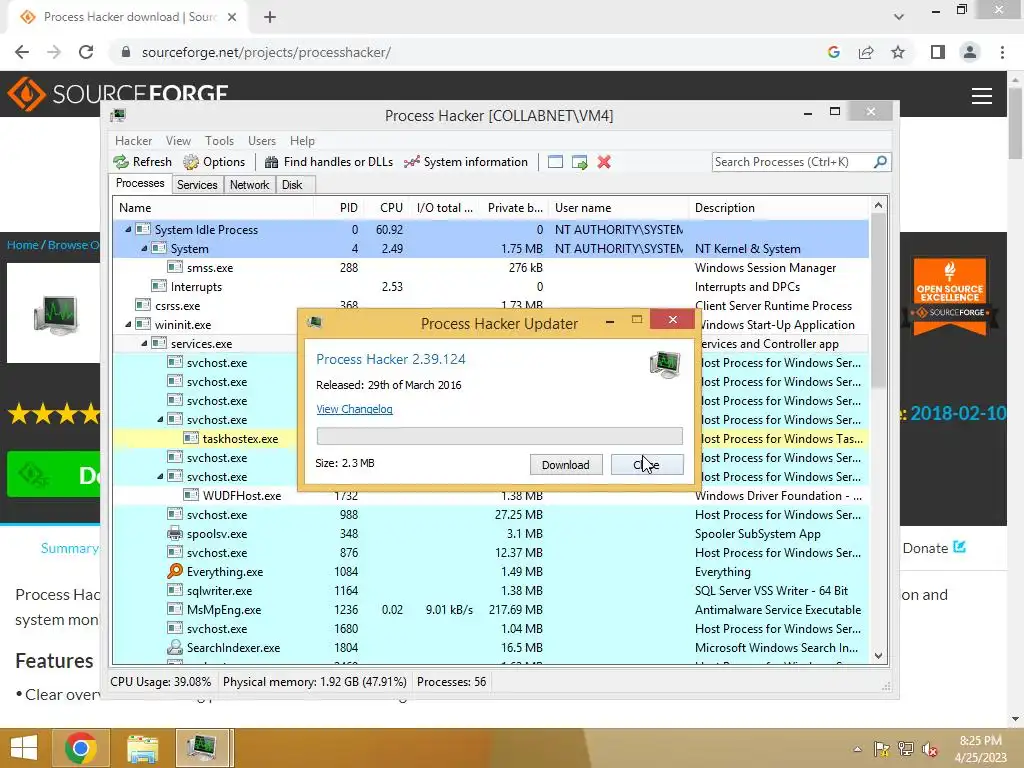The height and width of the screenshot is (768, 1024).
Task: Click the find window and thread icon
Action: 579,162
